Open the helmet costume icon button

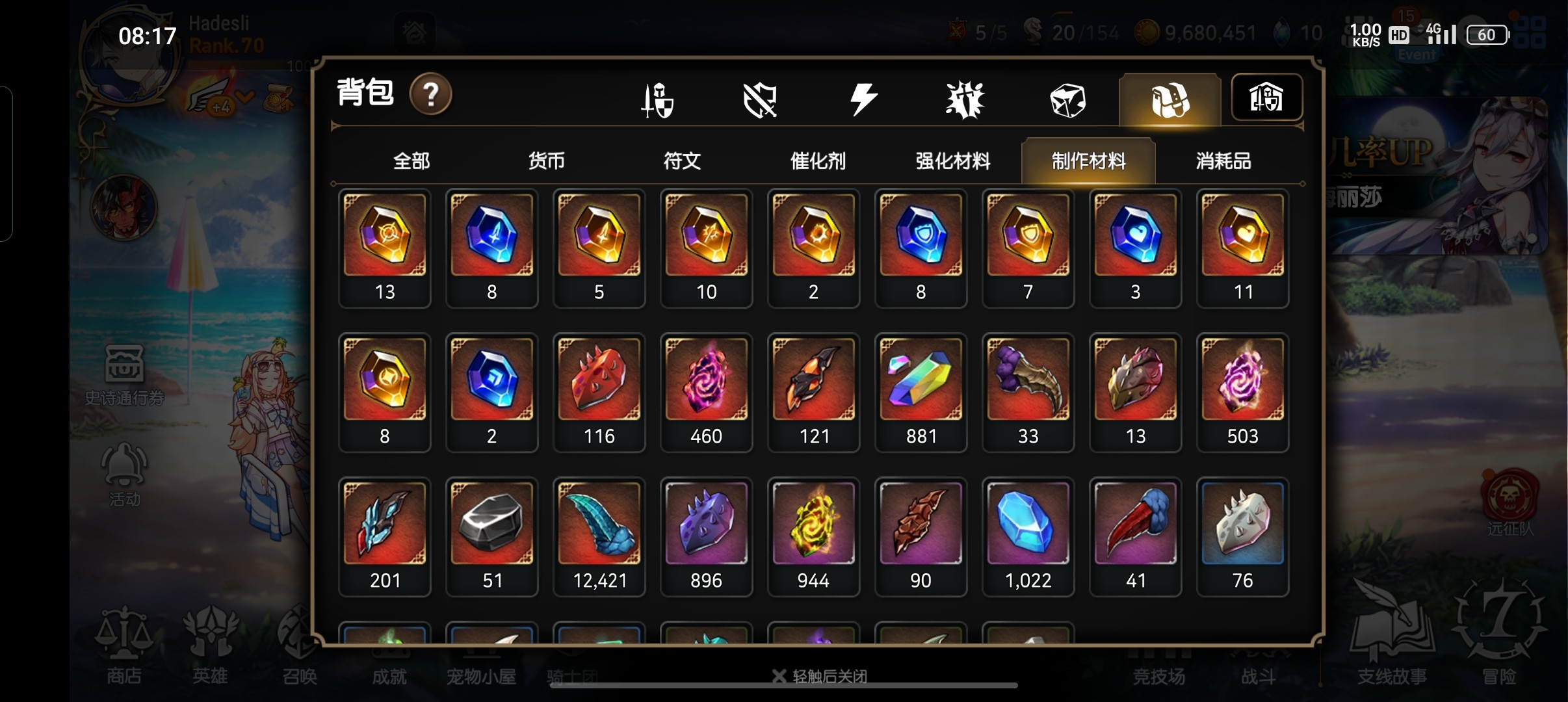1267,97
